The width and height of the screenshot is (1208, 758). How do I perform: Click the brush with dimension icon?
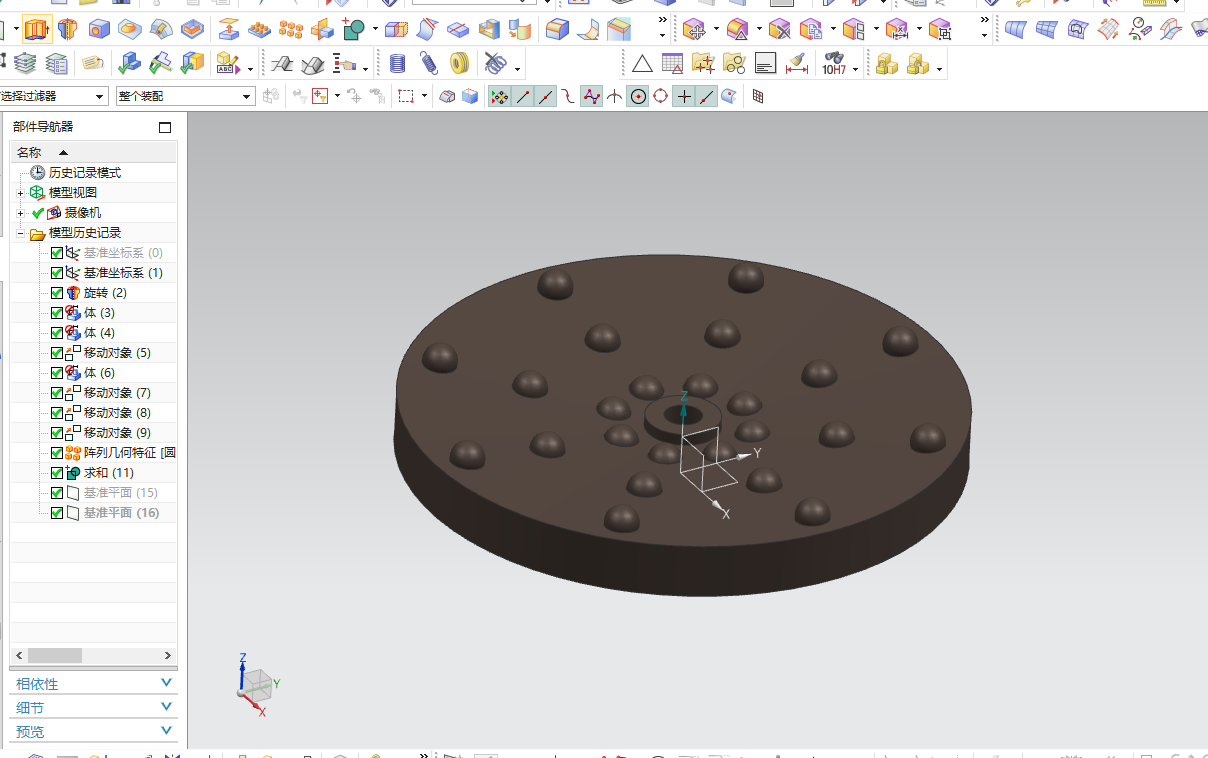coord(797,64)
